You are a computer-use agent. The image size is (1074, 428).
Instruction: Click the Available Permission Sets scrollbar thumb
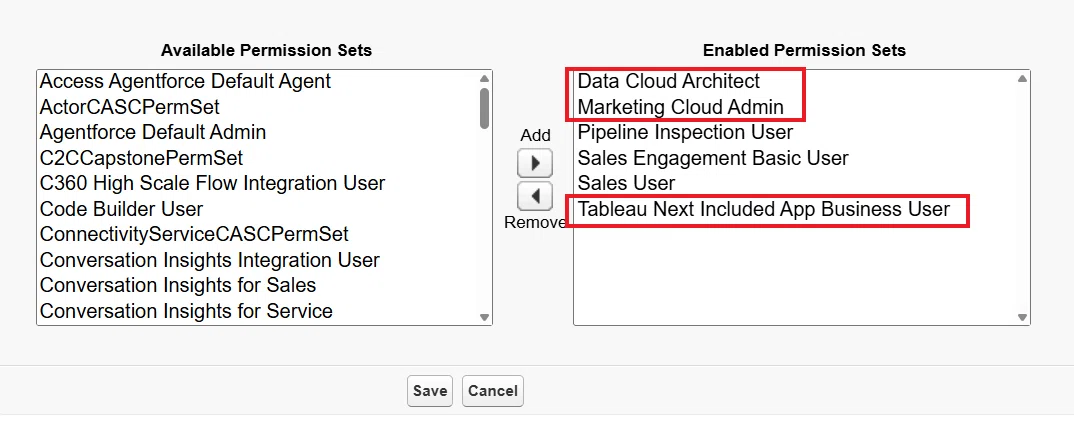[x=484, y=108]
